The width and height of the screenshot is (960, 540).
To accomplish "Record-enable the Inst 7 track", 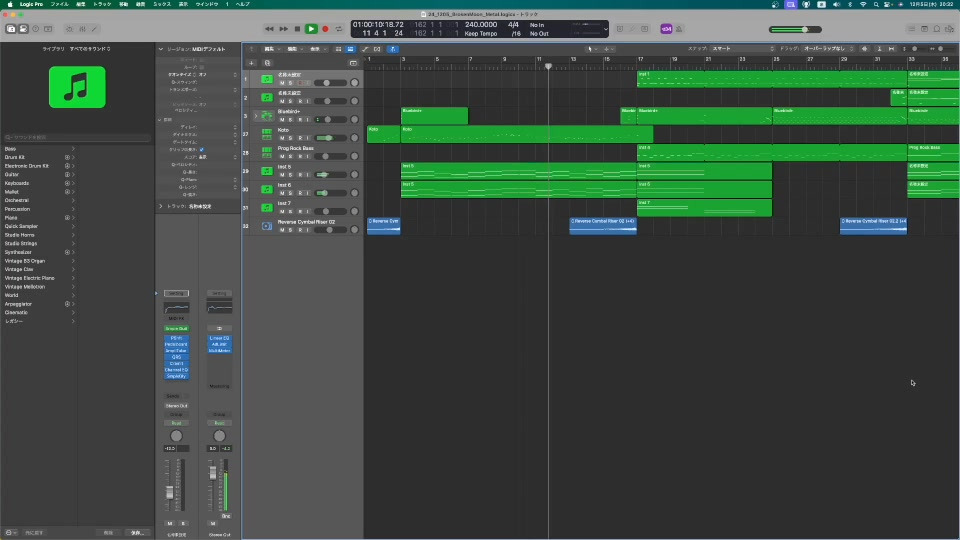I will coord(299,211).
